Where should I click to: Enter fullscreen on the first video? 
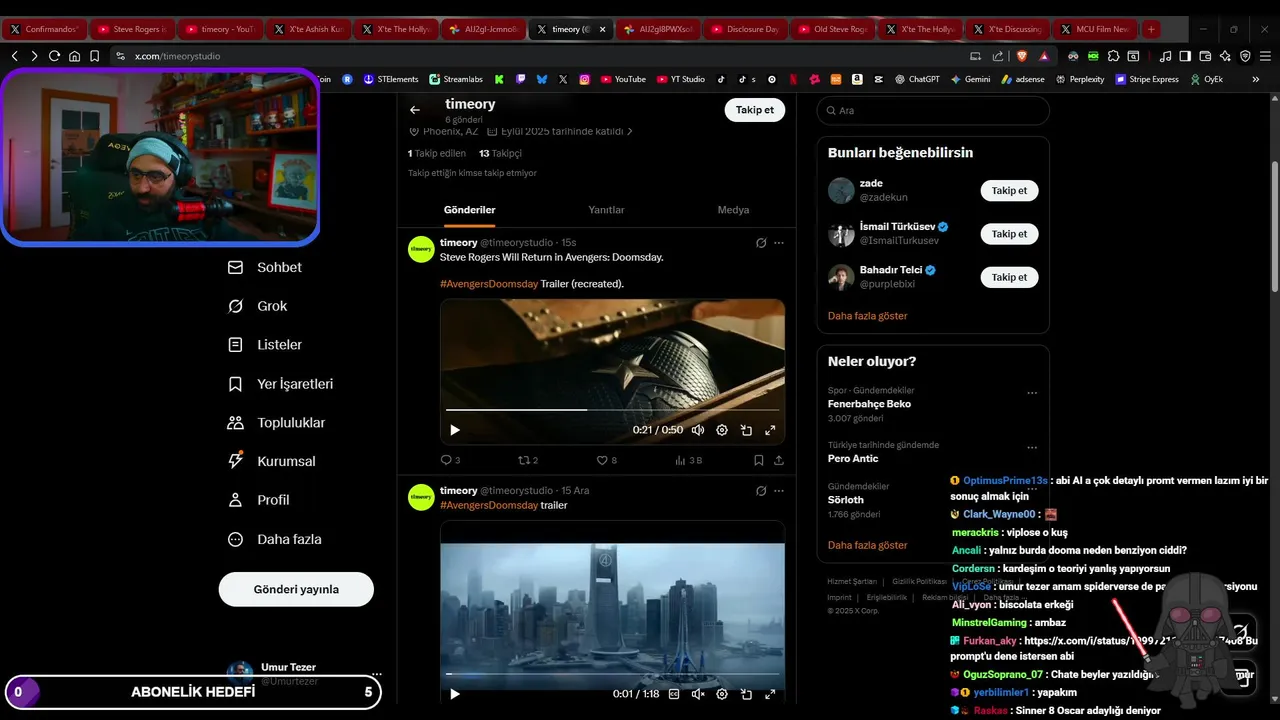tap(770, 430)
